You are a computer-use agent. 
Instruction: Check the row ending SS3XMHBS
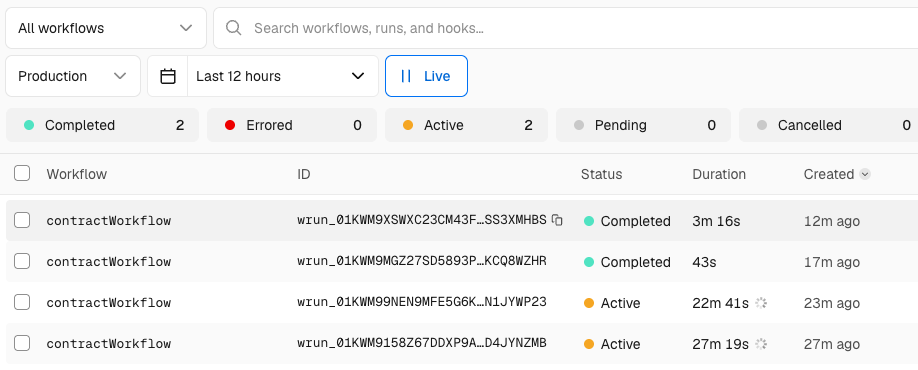22,220
